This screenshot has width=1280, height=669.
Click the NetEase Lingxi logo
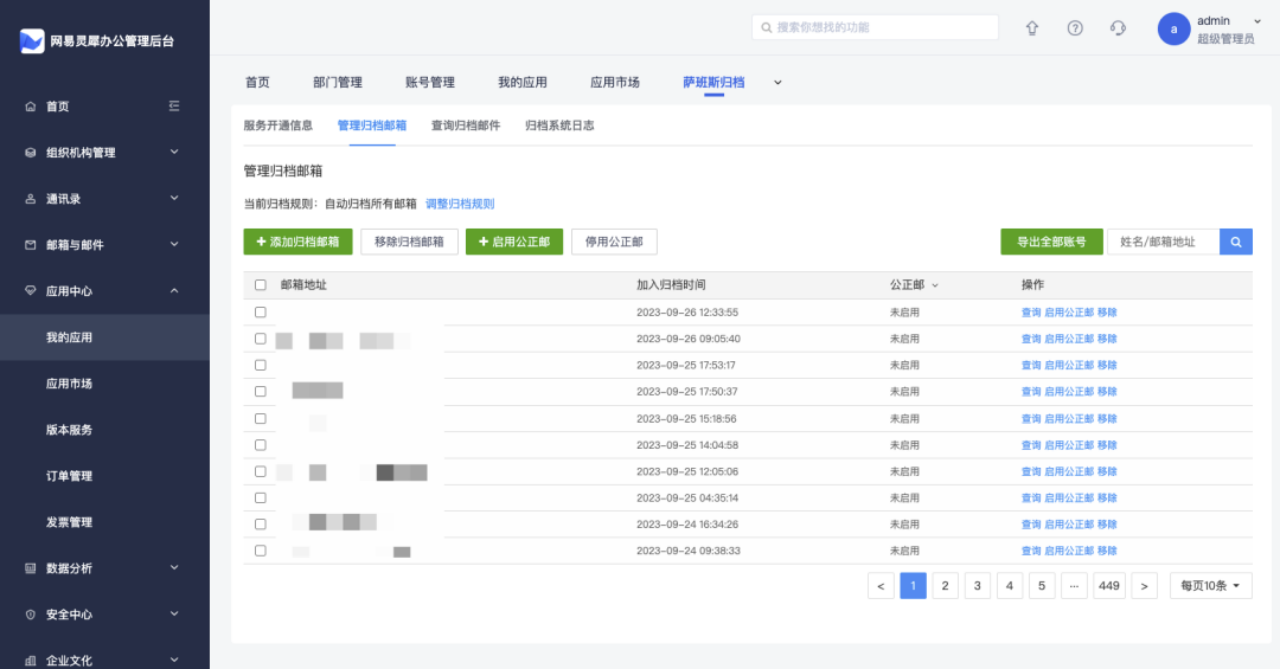(32, 41)
